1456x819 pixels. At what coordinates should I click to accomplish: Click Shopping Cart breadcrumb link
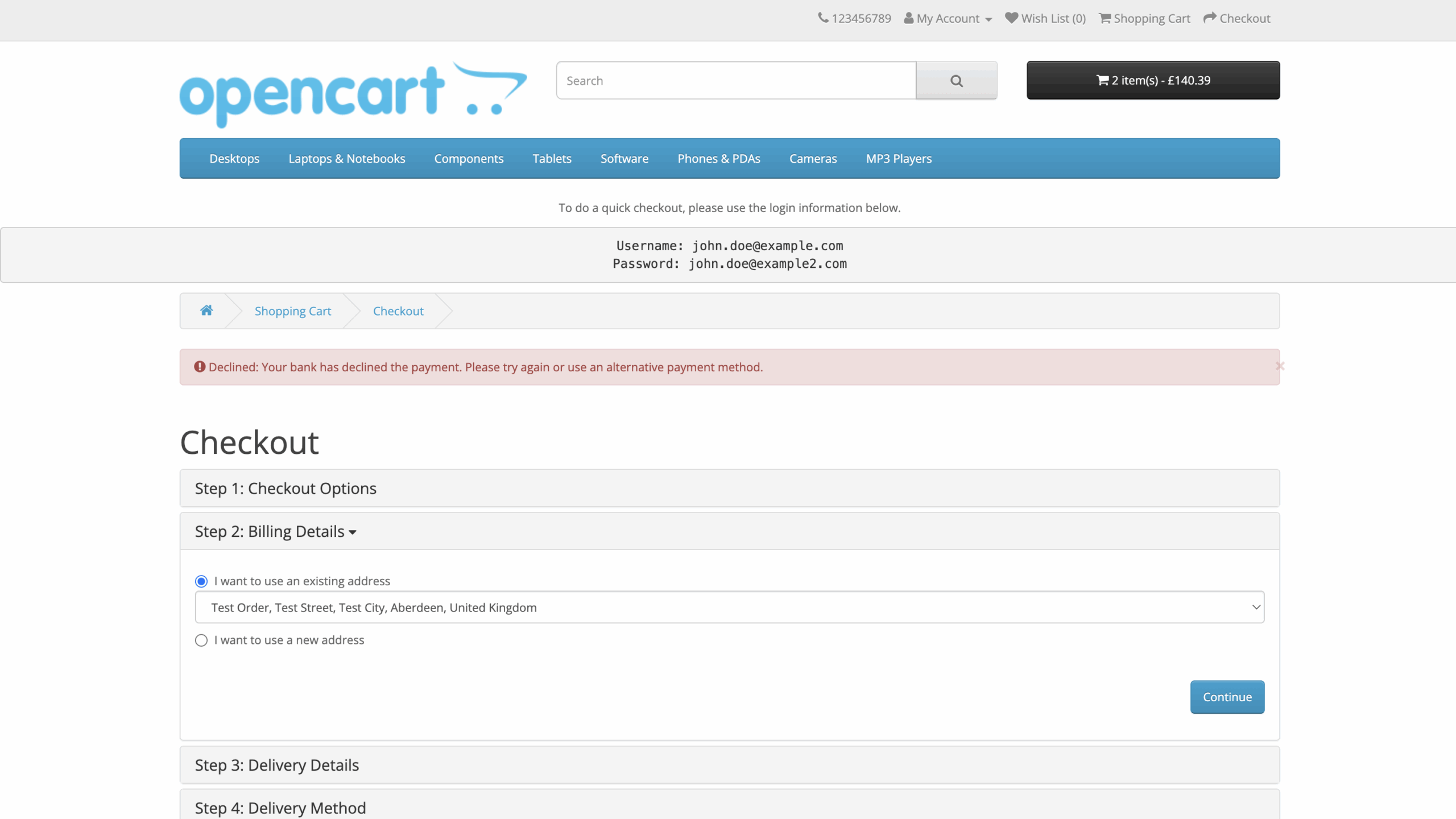tap(293, 311)
